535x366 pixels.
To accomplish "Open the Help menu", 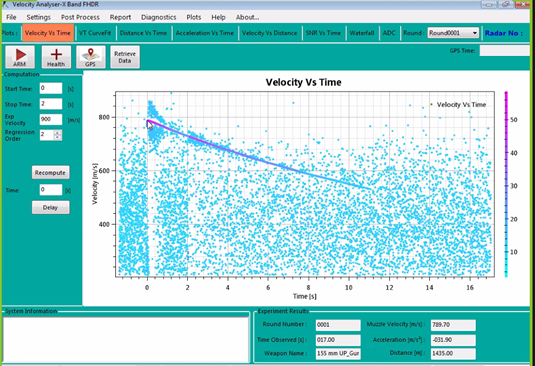I will [218, 17].
